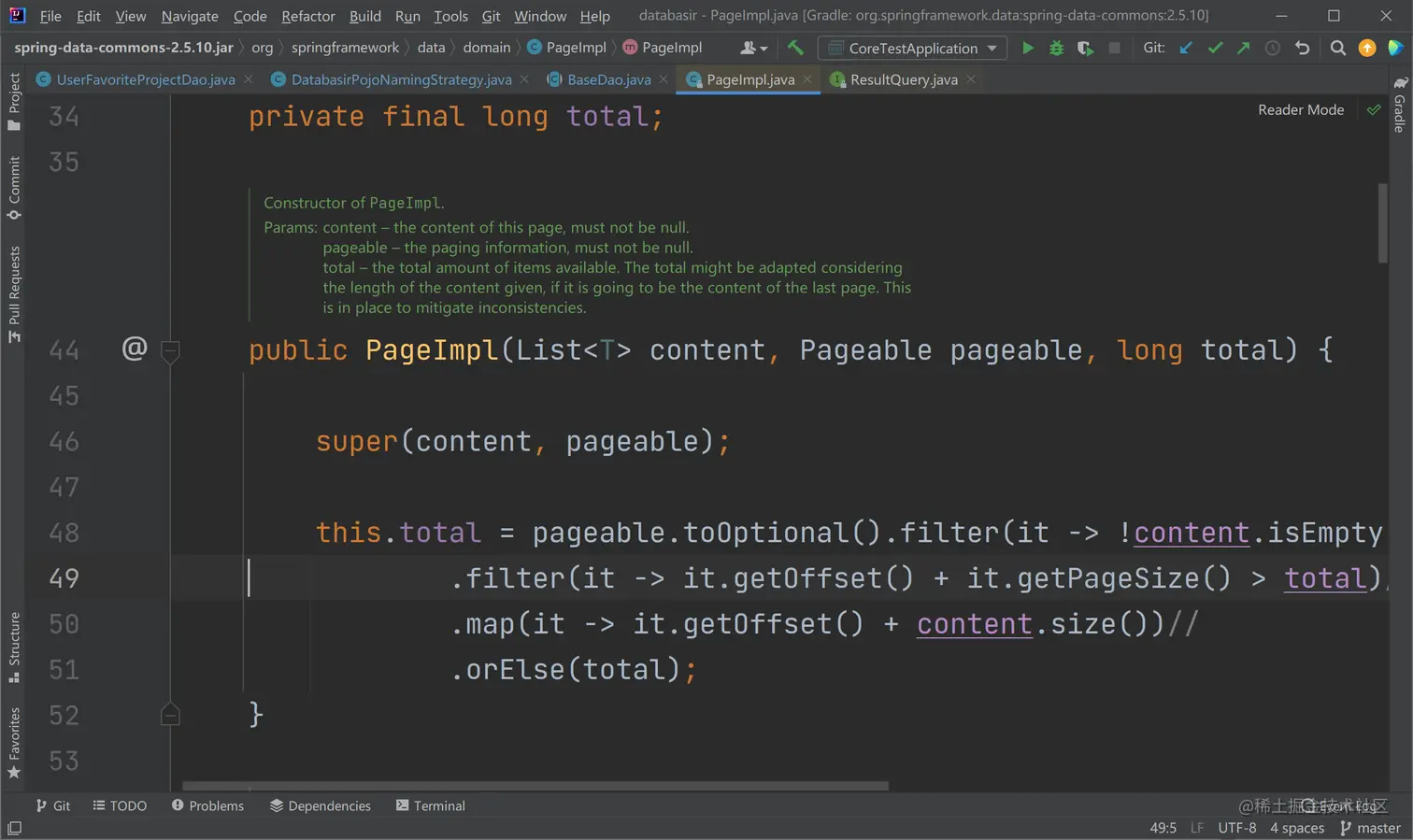Click the Stop process icon
The width and height of the screenshot is (1413, 840).
tap(1114, 48)
